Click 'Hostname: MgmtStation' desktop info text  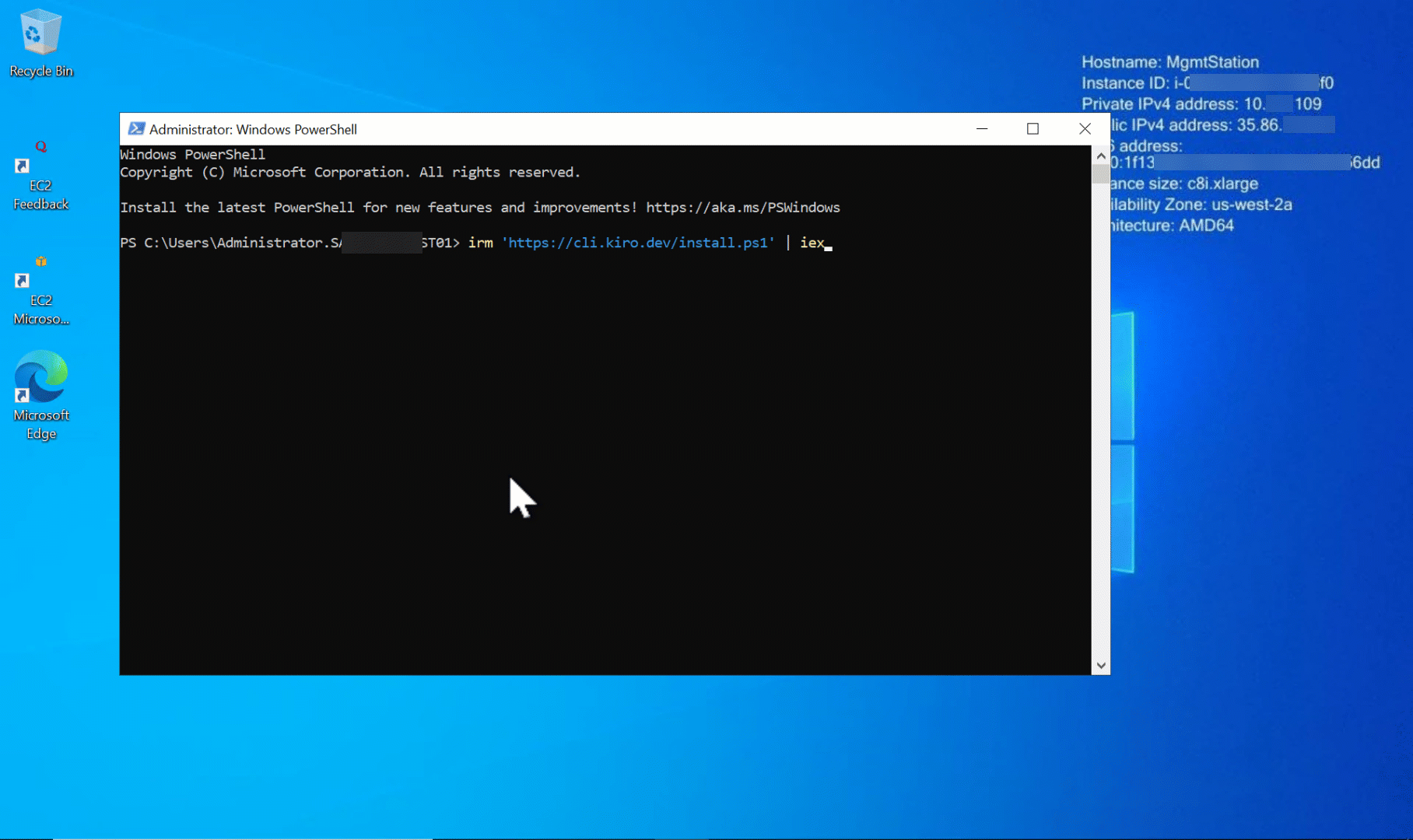coord(1169,62)
